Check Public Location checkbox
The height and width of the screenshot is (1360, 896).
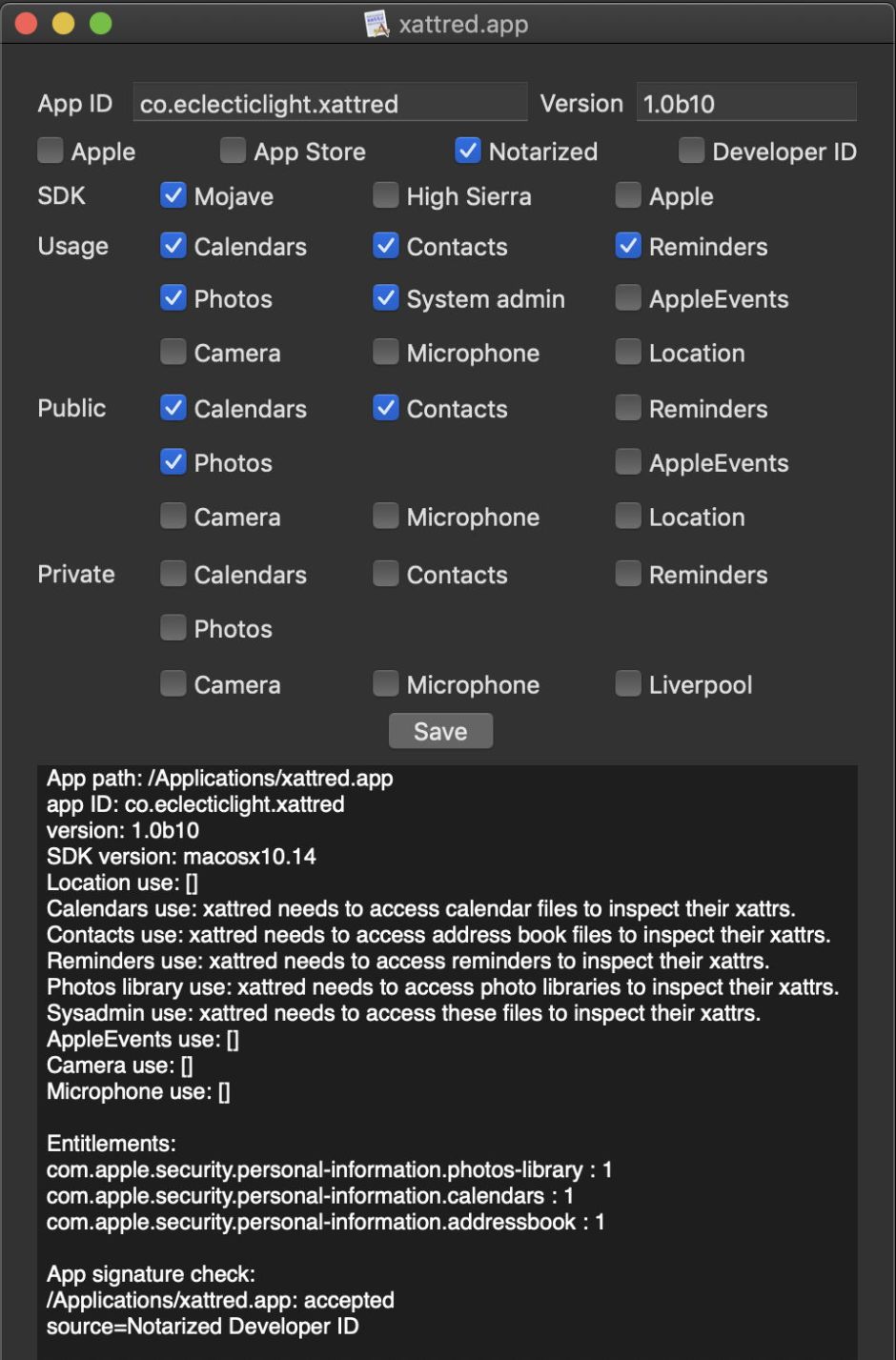[x=628, y=517]
